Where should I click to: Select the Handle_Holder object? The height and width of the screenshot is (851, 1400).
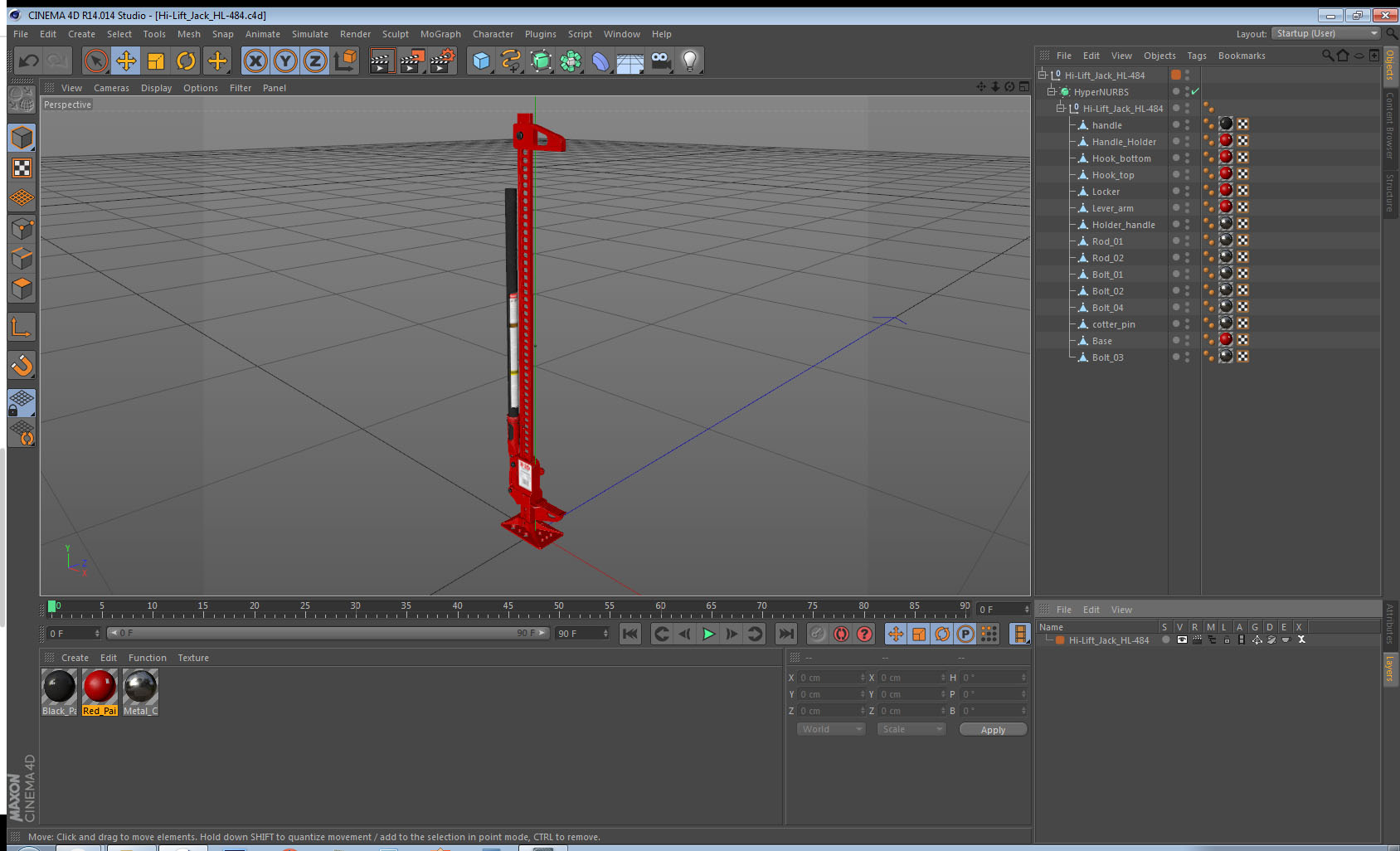[x=1124, y=142]
